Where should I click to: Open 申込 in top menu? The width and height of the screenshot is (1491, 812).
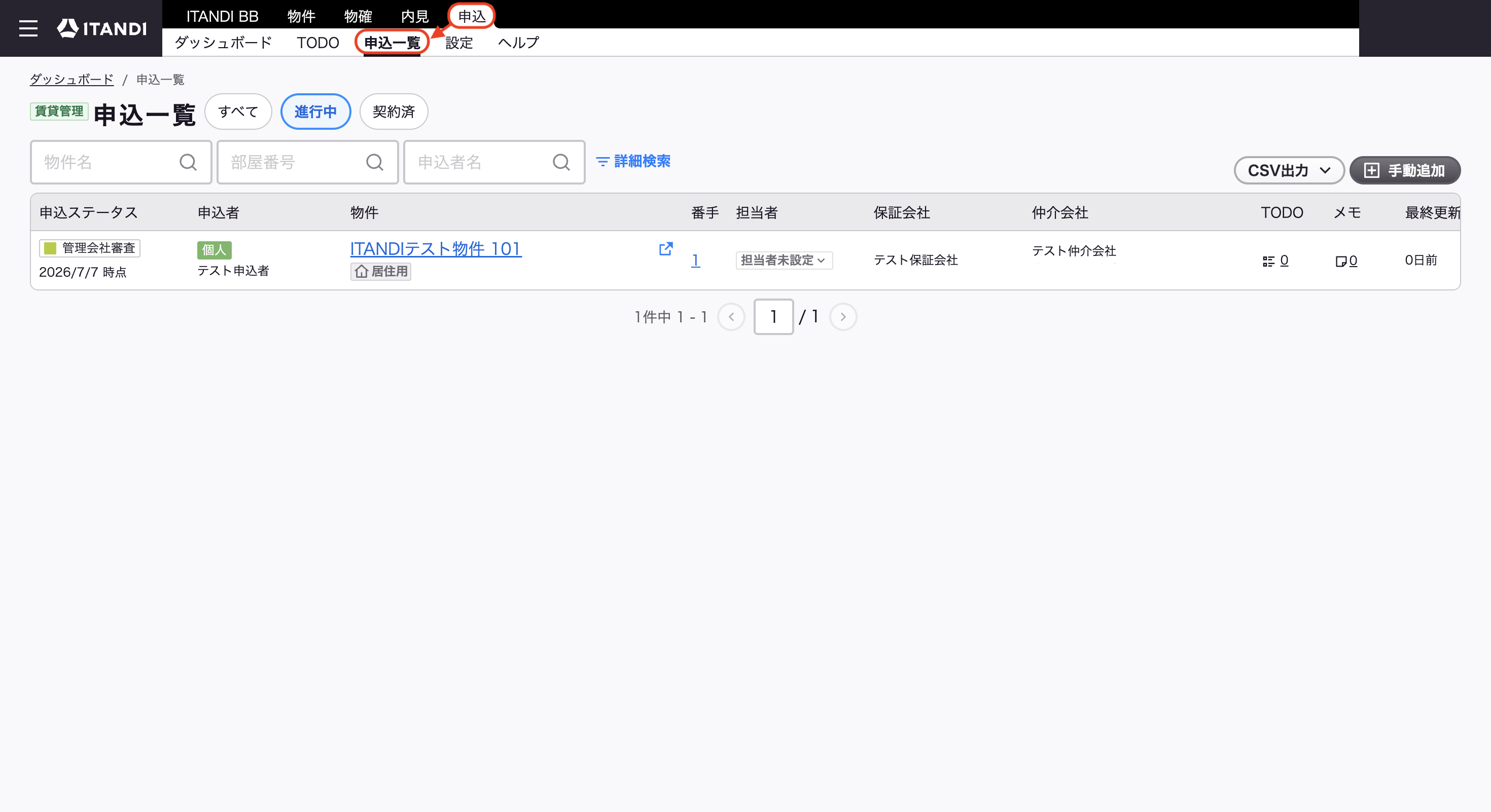[x=472, y=16]
